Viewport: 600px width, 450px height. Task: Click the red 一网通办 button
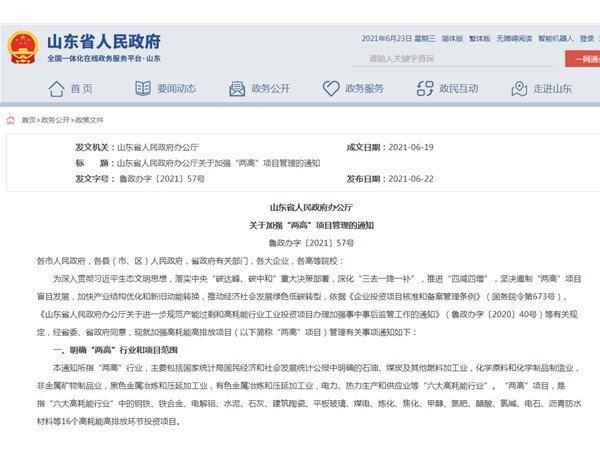pos(585,59)
